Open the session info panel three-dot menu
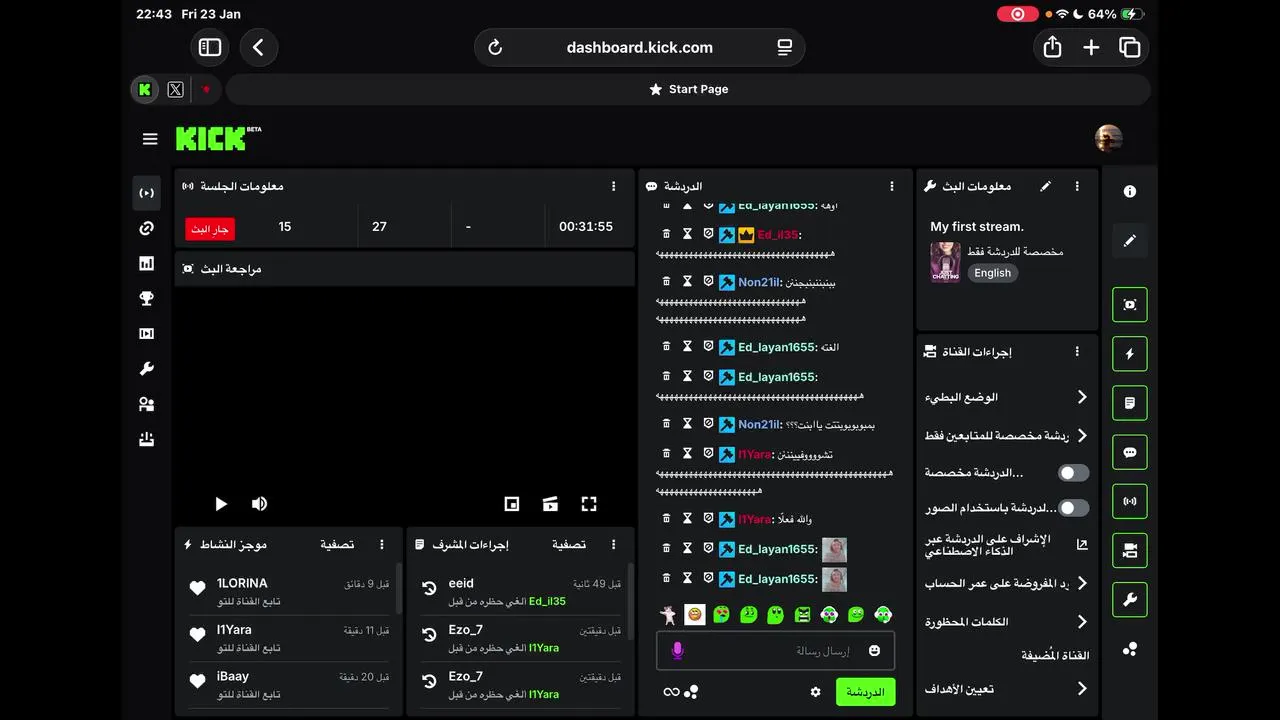Viewport: 1280px width, 720px height. tap(613, 186)
